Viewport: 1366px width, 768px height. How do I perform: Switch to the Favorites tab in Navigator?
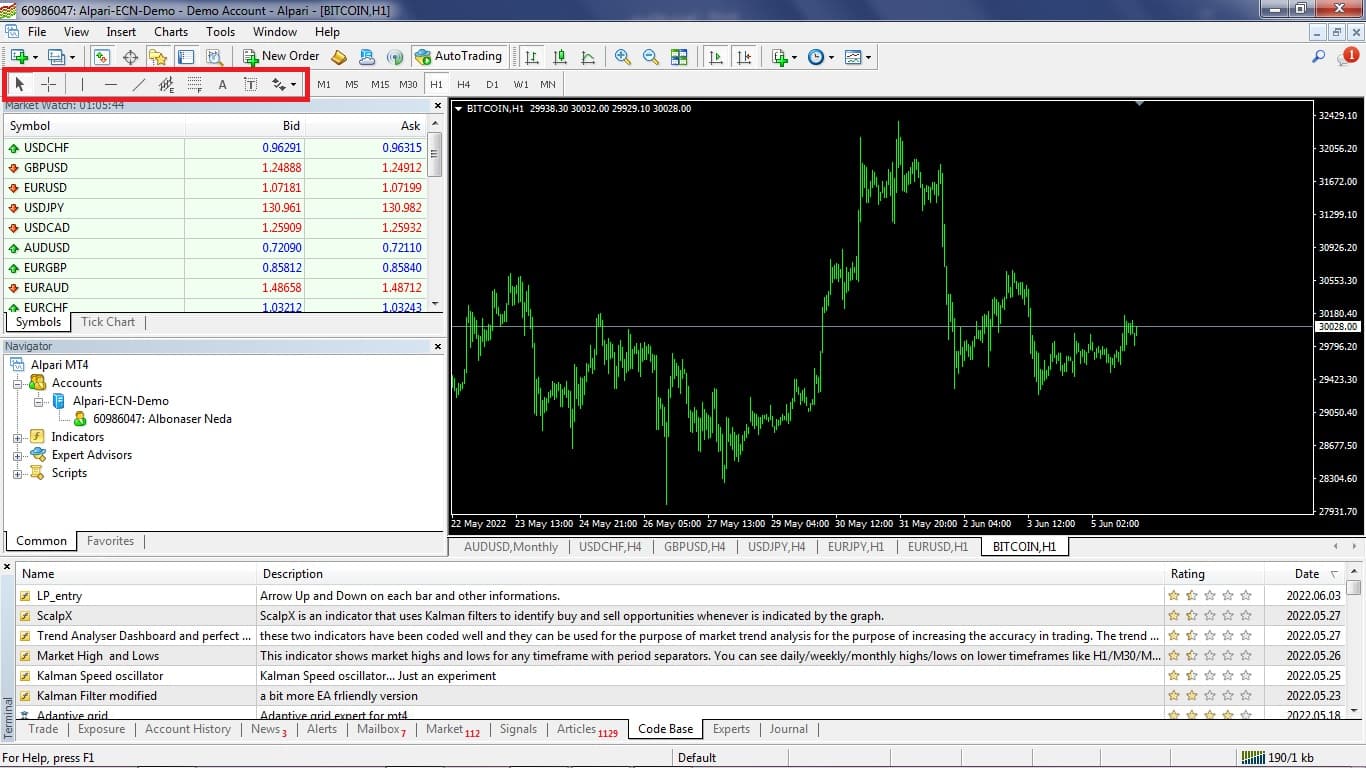(110, 541)
